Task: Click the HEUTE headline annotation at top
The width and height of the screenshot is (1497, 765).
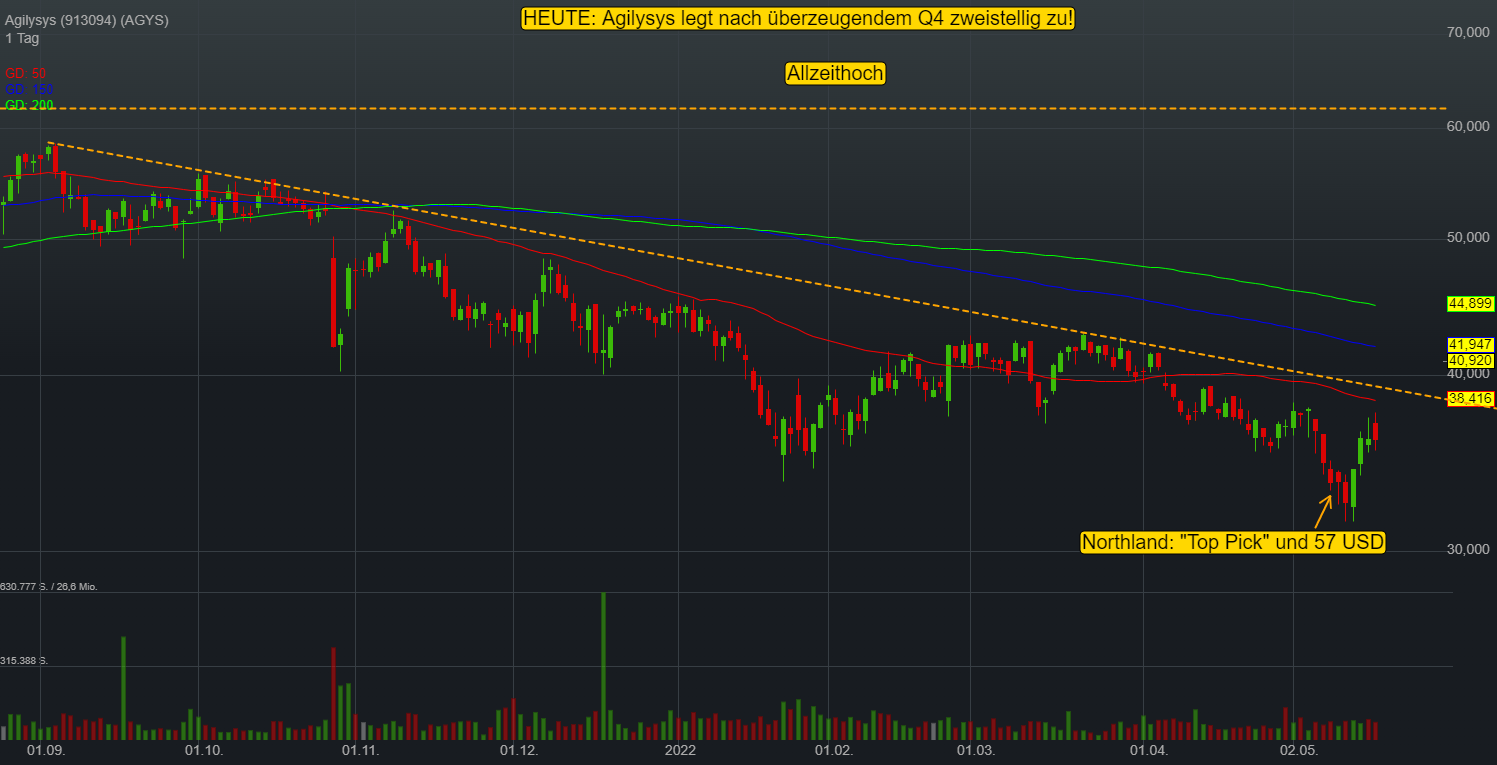Action: click(x=798, y=18)
